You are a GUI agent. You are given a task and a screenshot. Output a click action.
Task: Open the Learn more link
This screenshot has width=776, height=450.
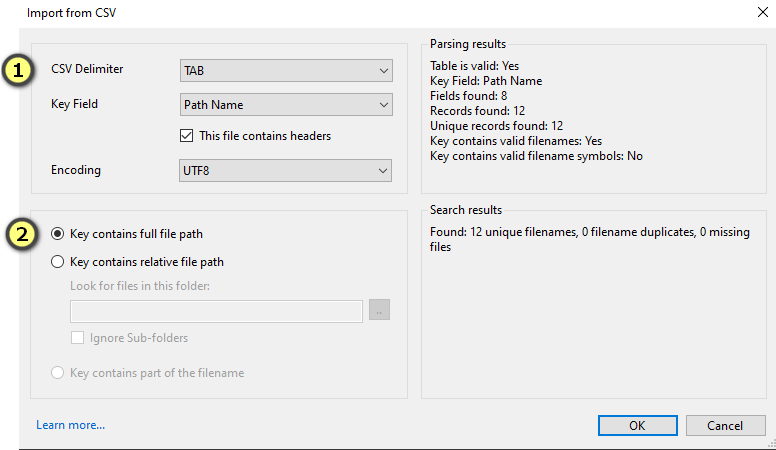(70, 425)
